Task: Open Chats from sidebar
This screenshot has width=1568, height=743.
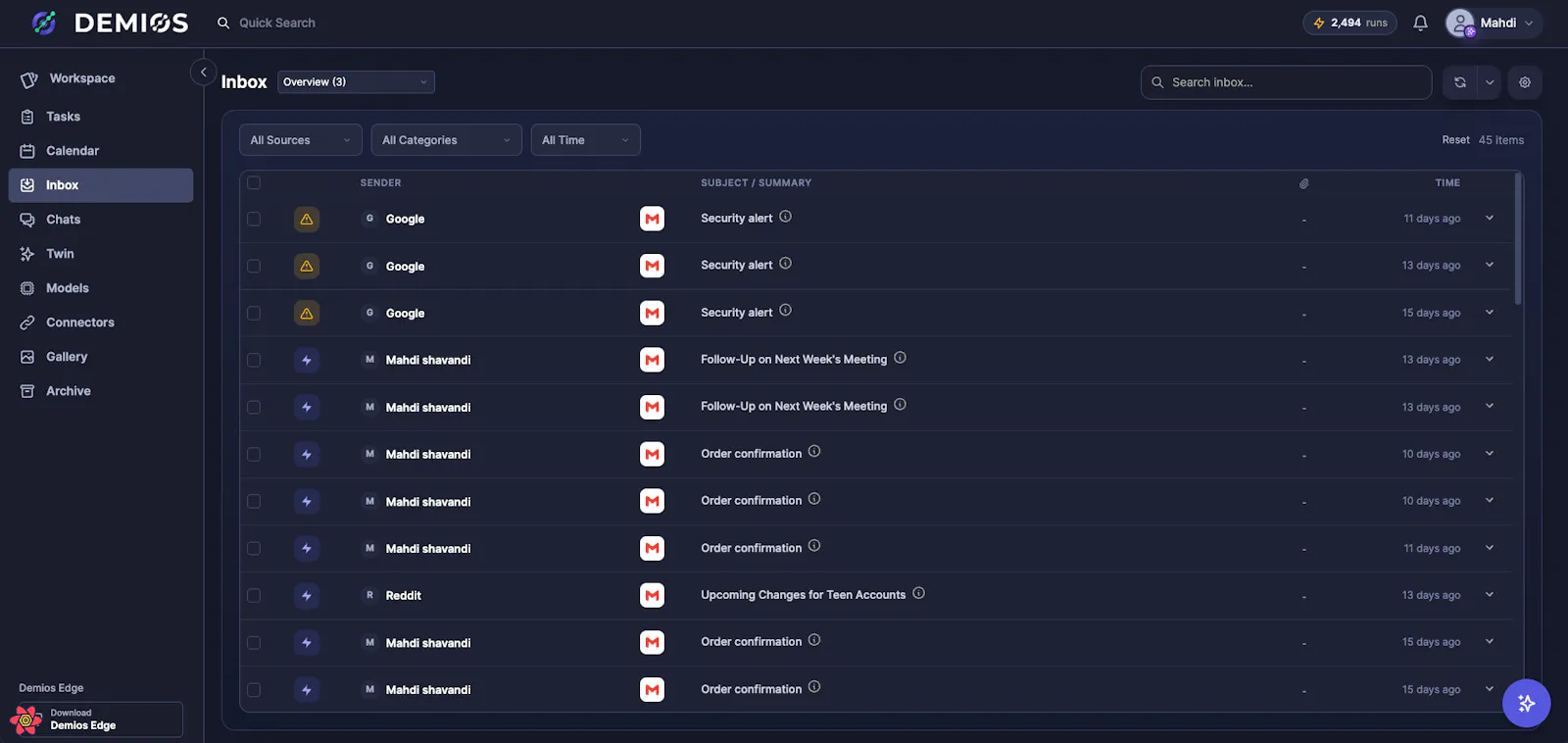Action: (x=101, y=220)
